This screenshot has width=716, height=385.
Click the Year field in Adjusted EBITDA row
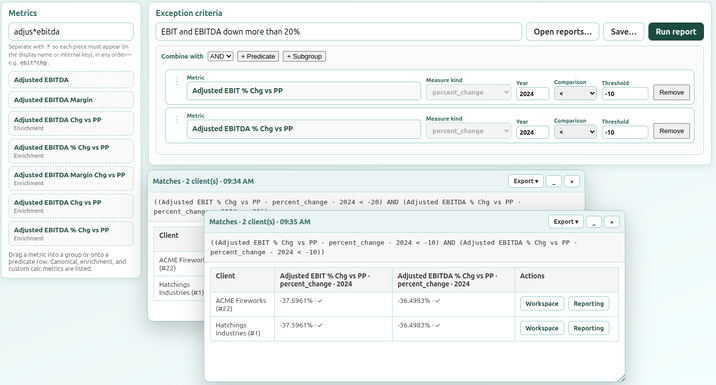[532, 132]
